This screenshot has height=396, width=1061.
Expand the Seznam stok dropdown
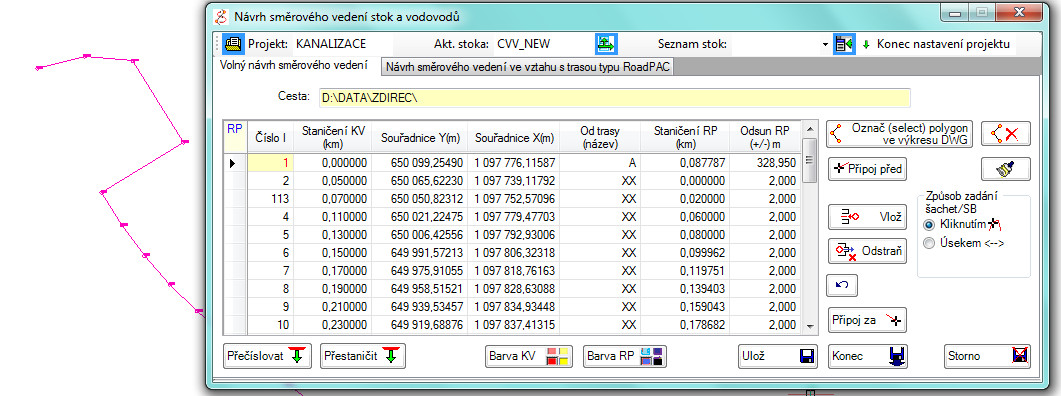pyautogui.click(x=825, y=45)
